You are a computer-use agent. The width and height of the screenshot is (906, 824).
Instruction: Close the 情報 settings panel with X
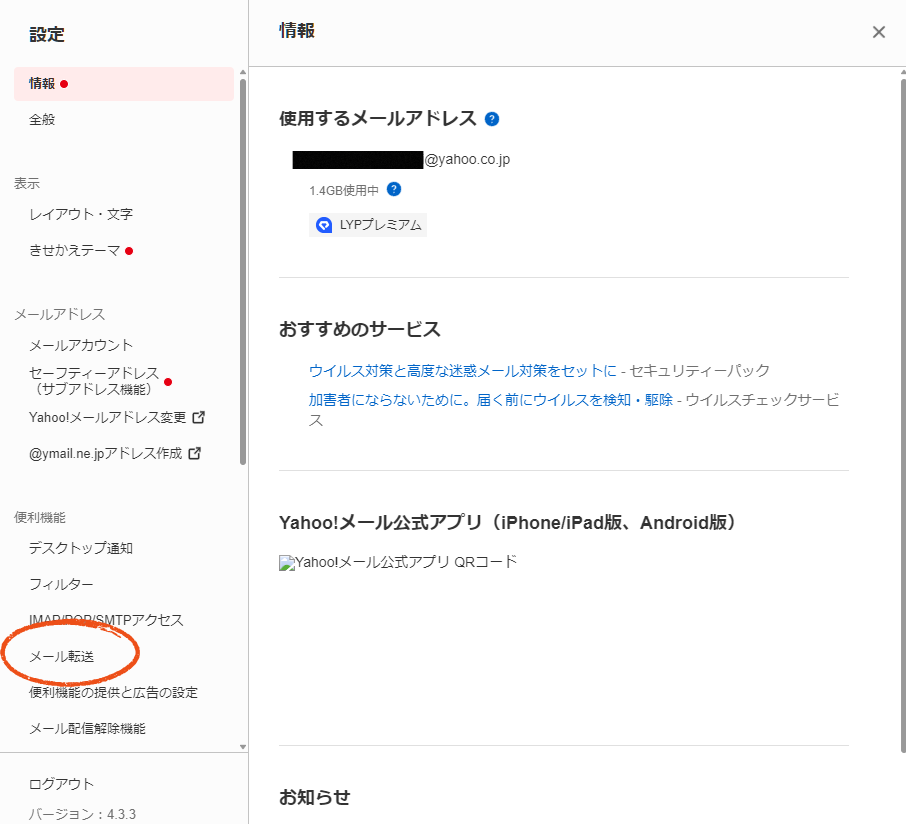pyautogui.click(x=879, y=32)
